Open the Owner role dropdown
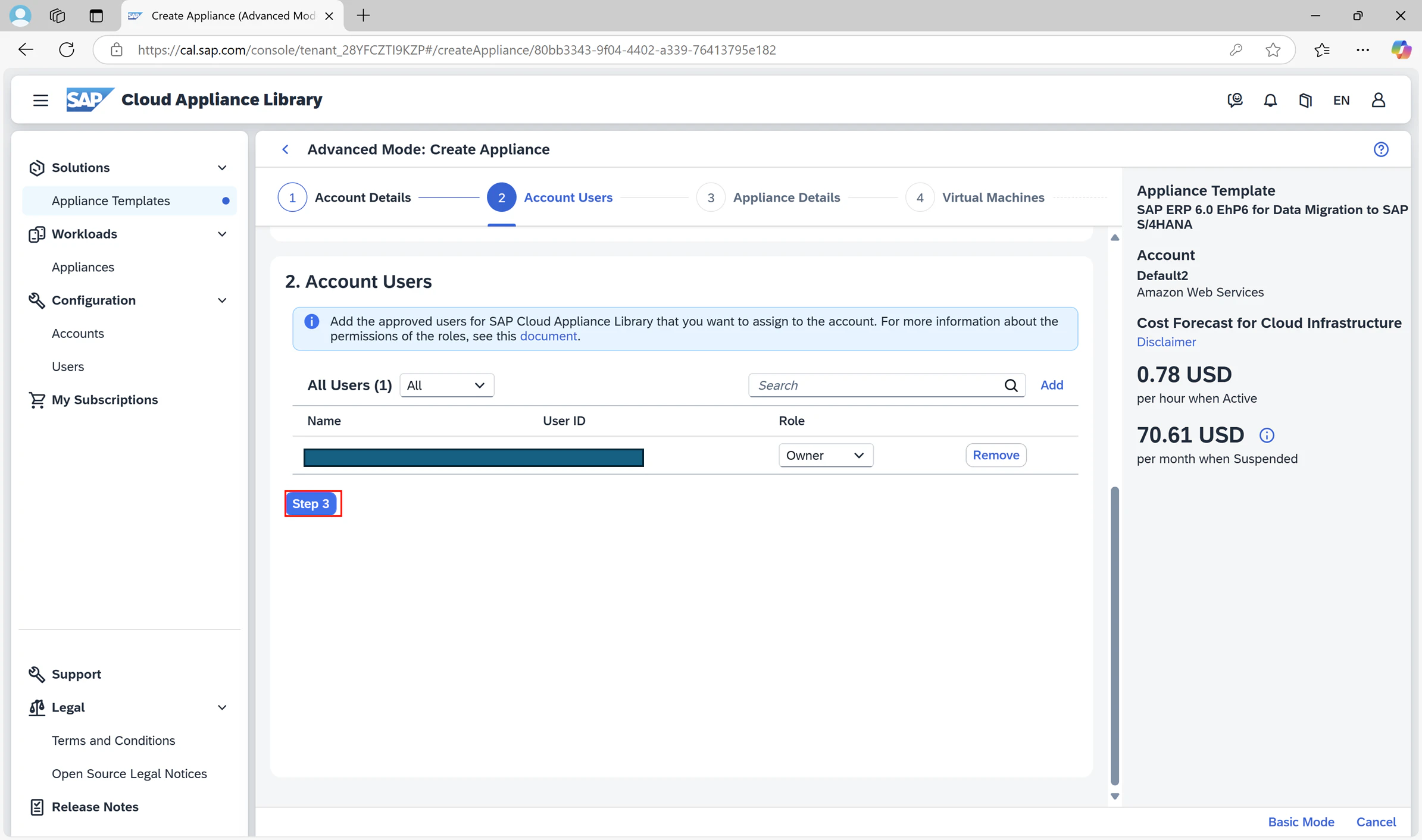 click(x=826, y=455)
